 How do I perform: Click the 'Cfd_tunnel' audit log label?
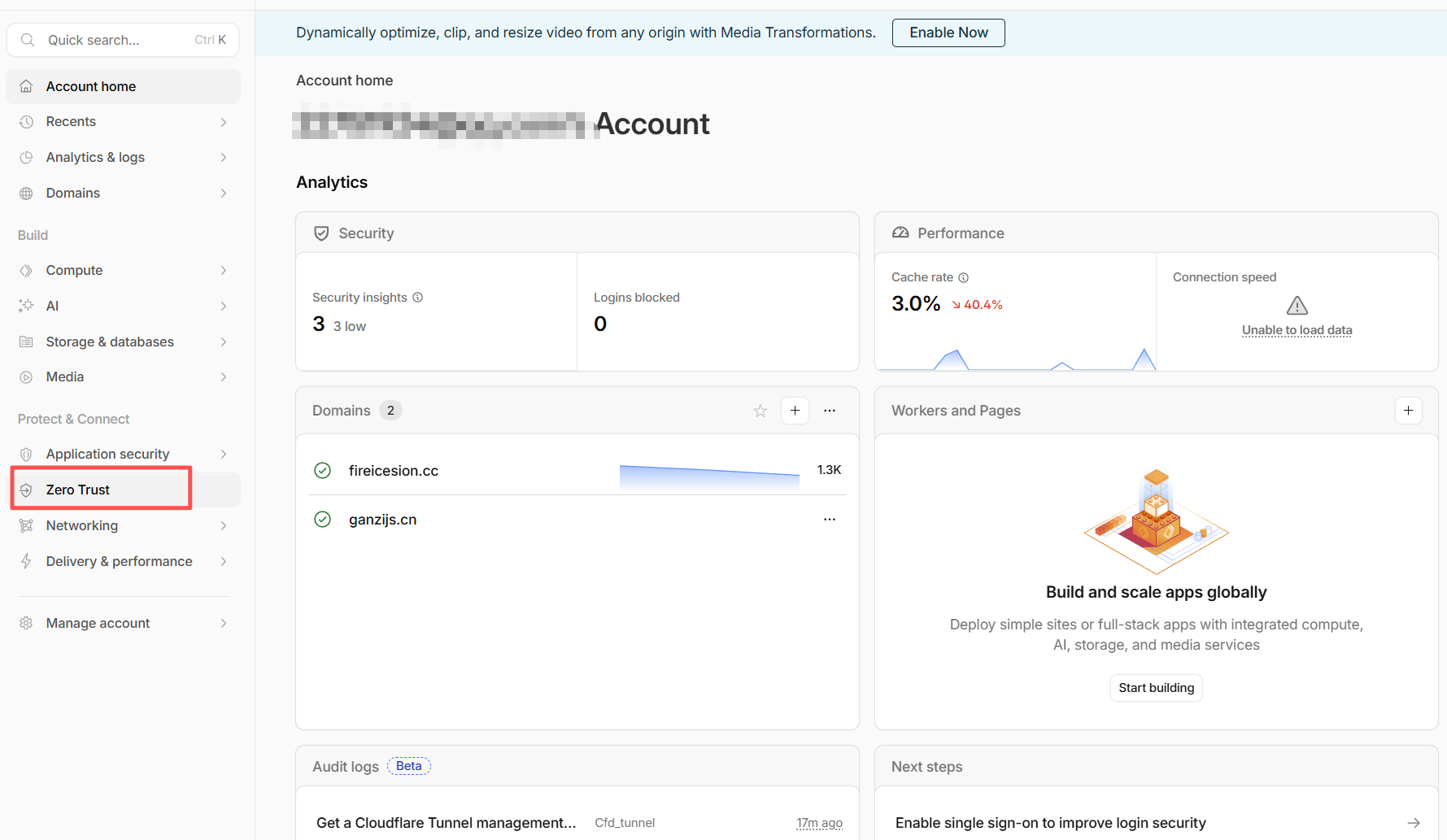click(x=625, y=823)
